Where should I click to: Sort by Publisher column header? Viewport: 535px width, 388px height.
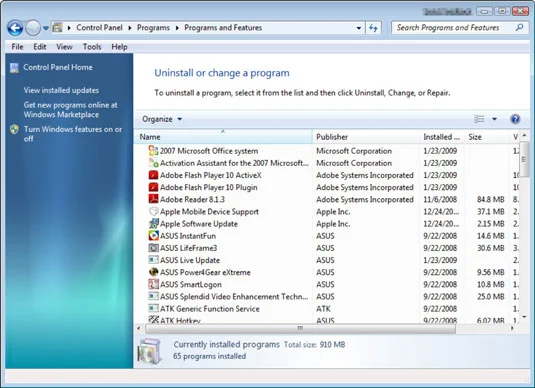(366, 137)
